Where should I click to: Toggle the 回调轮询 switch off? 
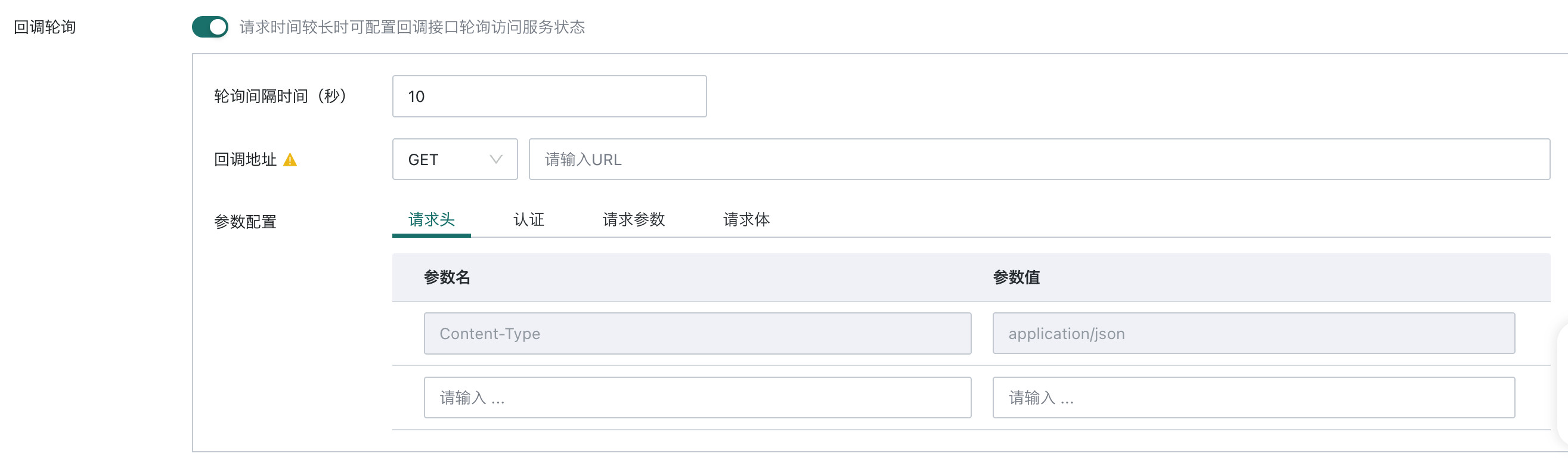click(x=210, y=27)
